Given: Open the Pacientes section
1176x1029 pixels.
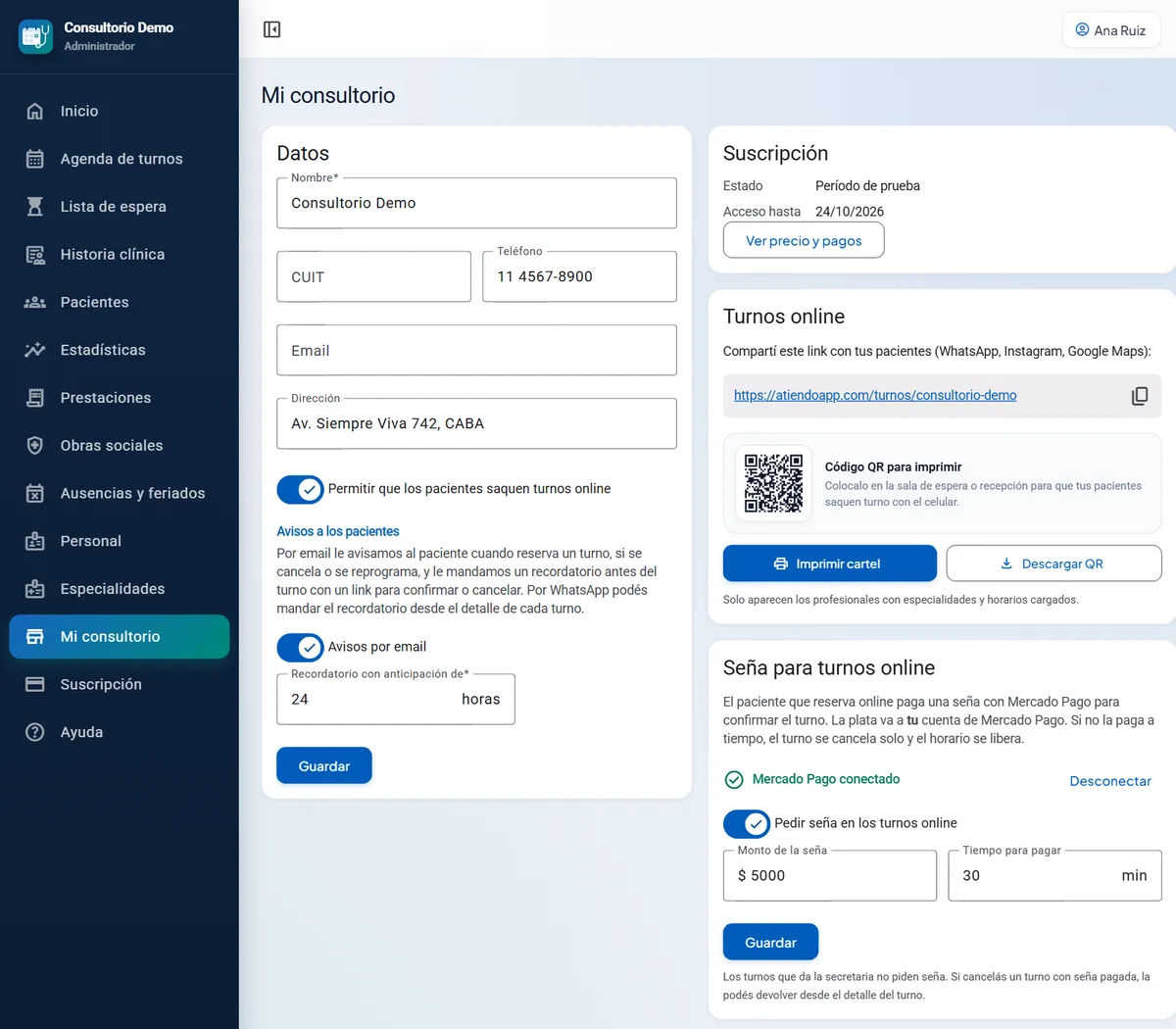Looking at the screenshot, I should [120, 302].
